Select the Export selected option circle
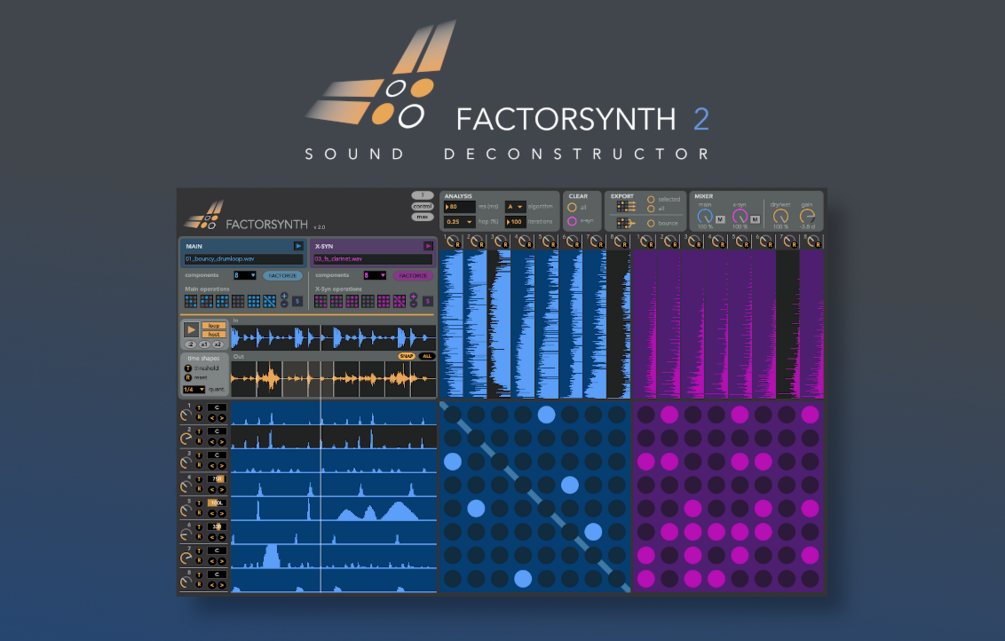Screen dimensions: 1005x641 [x=651, y=199]
